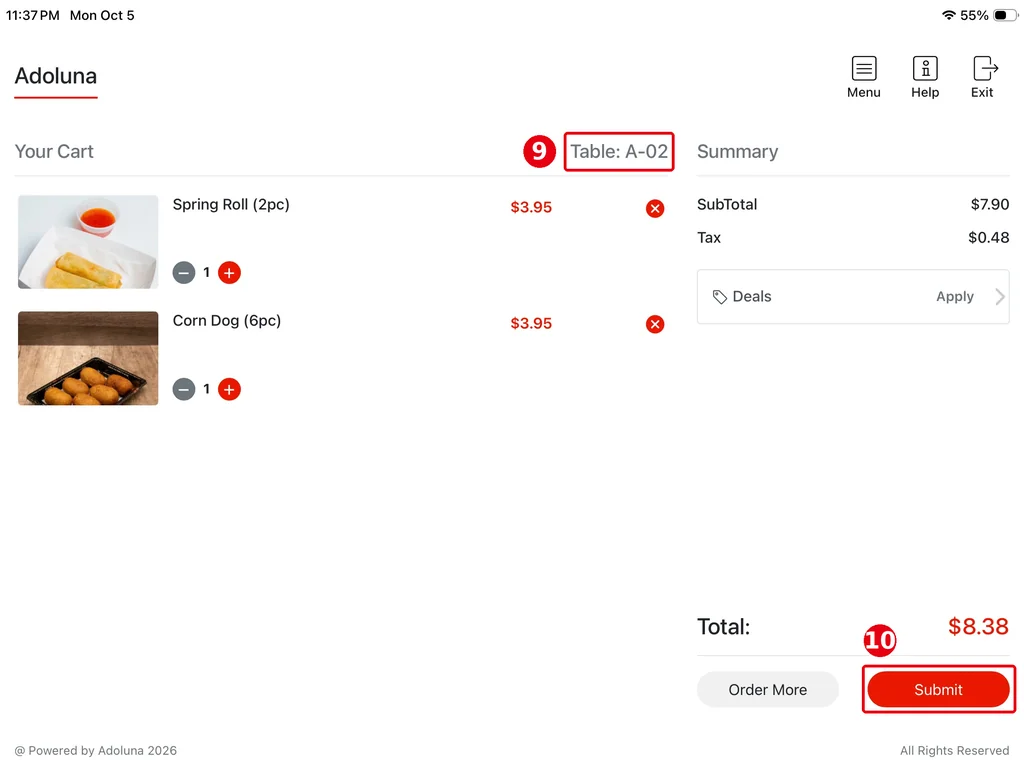
Task: Click Powered by Adoluna 2026 footer
Action: click(x=95, y=750)
